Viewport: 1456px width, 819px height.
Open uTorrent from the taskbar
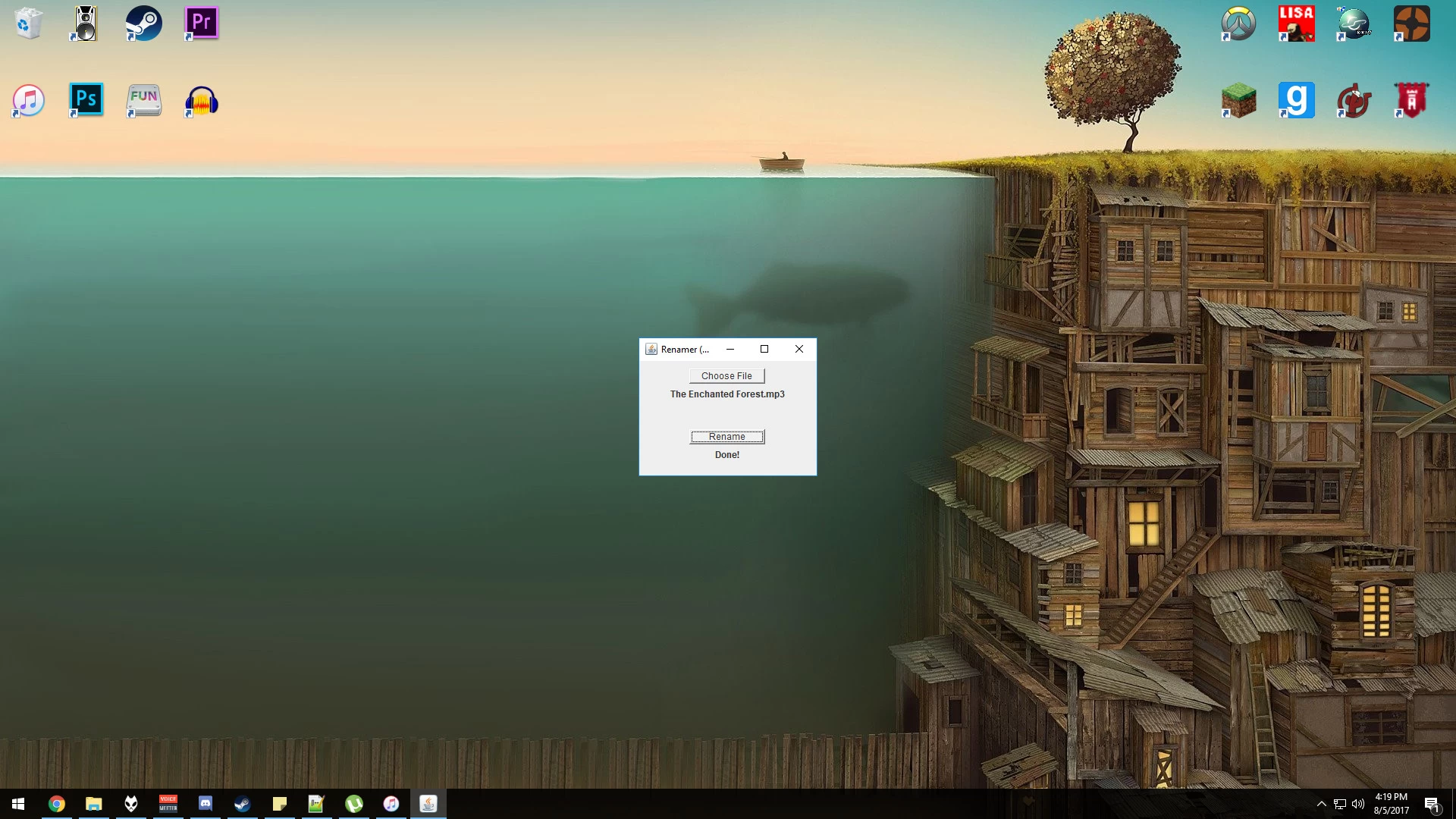click(354, 804)
